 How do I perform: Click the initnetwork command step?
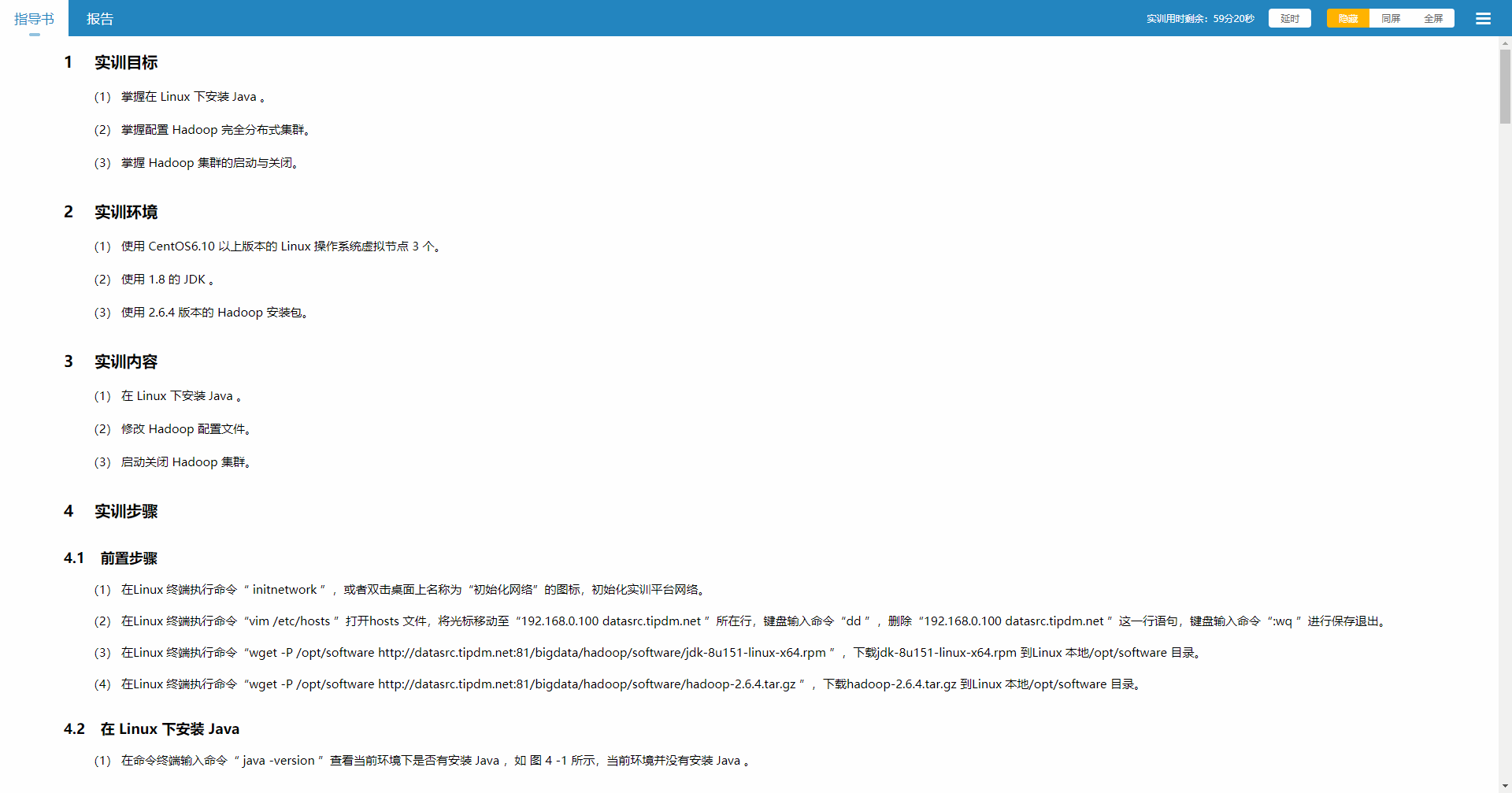tap(401, 590)
